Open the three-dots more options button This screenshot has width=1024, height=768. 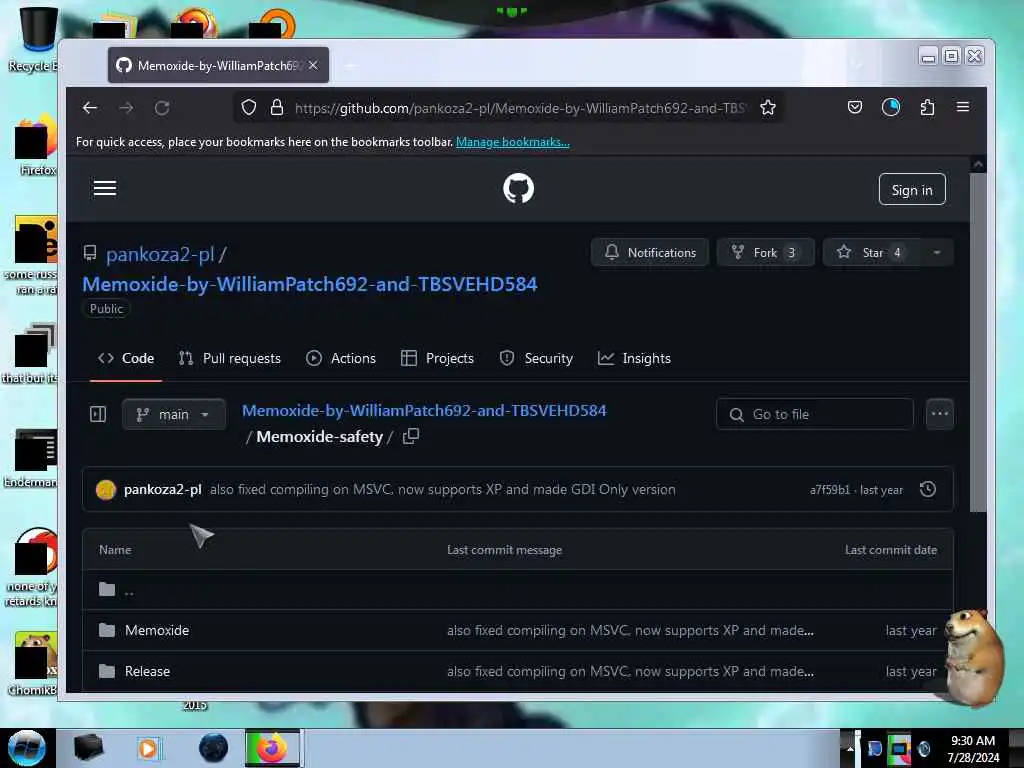pyautogui.click(x=940, y=414)
